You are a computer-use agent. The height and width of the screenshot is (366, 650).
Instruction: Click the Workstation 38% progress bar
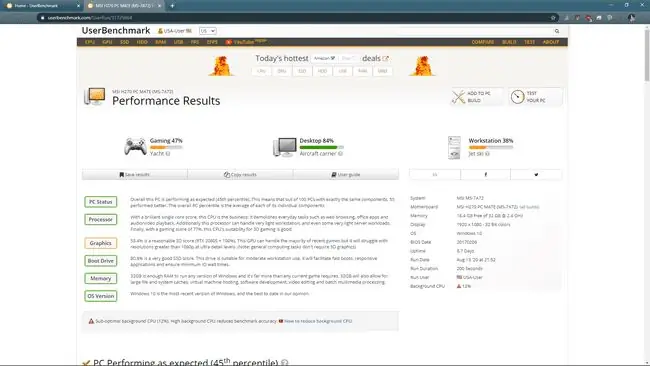pyautogui.click(x=491, y=147)
